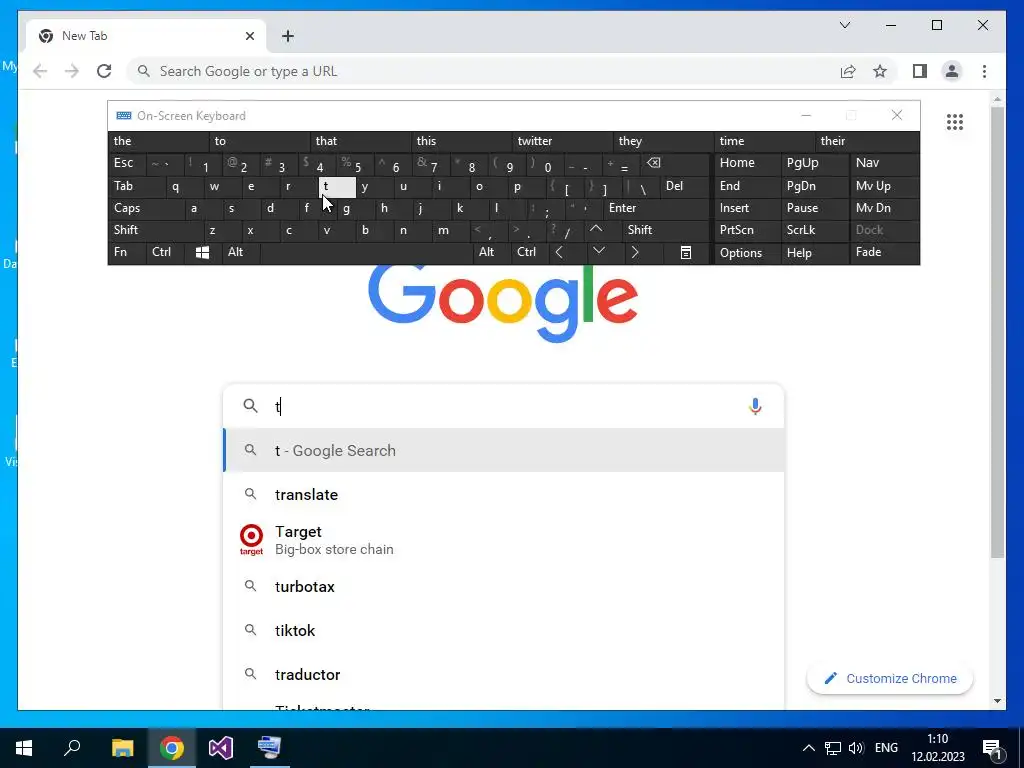
Task: Open the Google apps grid
Action: [955, 122]
